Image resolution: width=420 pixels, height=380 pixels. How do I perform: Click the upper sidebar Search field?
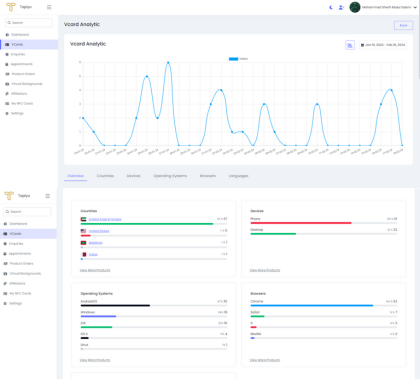tap(29, 23)
